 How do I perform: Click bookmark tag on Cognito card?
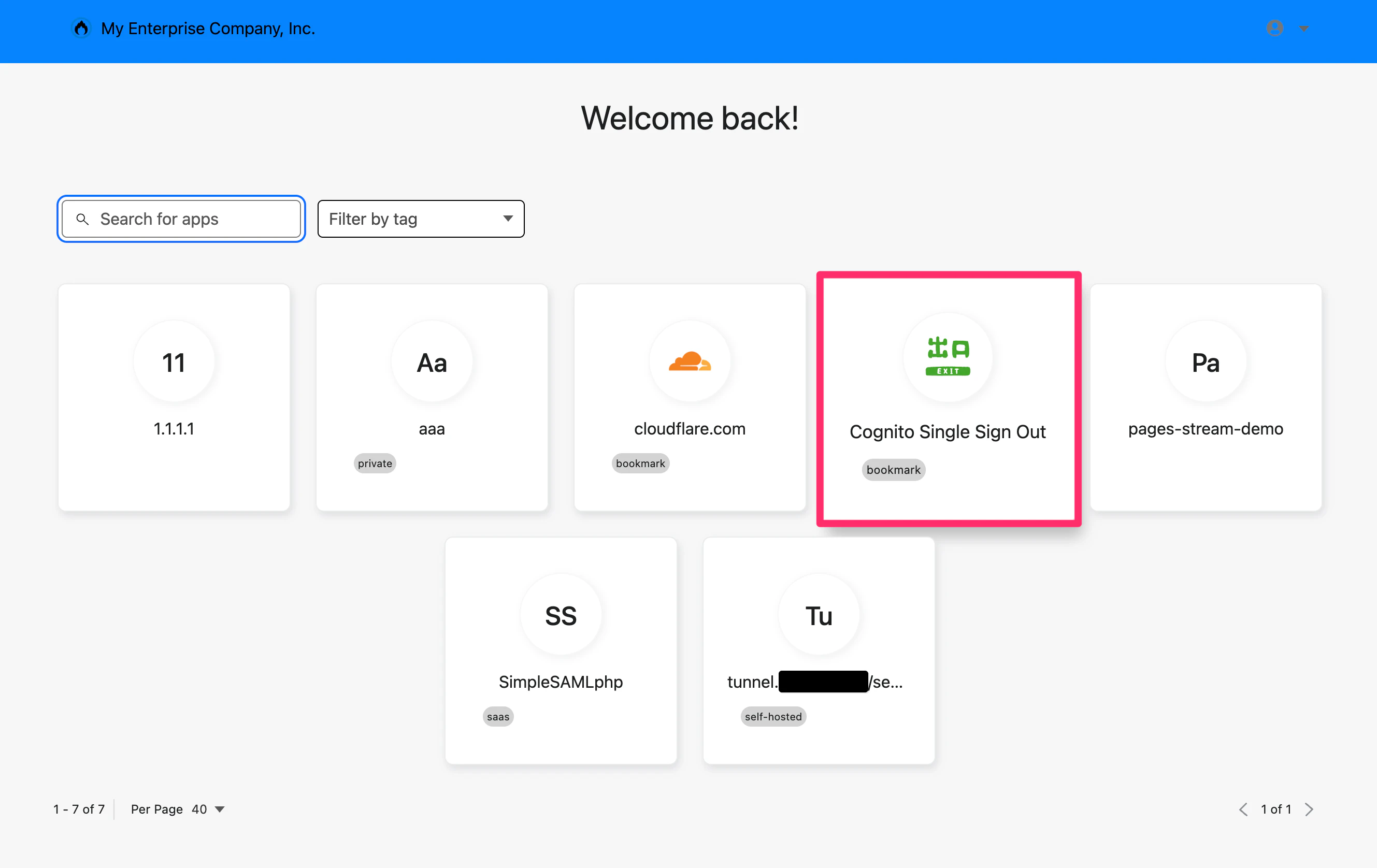click(893, 470)
